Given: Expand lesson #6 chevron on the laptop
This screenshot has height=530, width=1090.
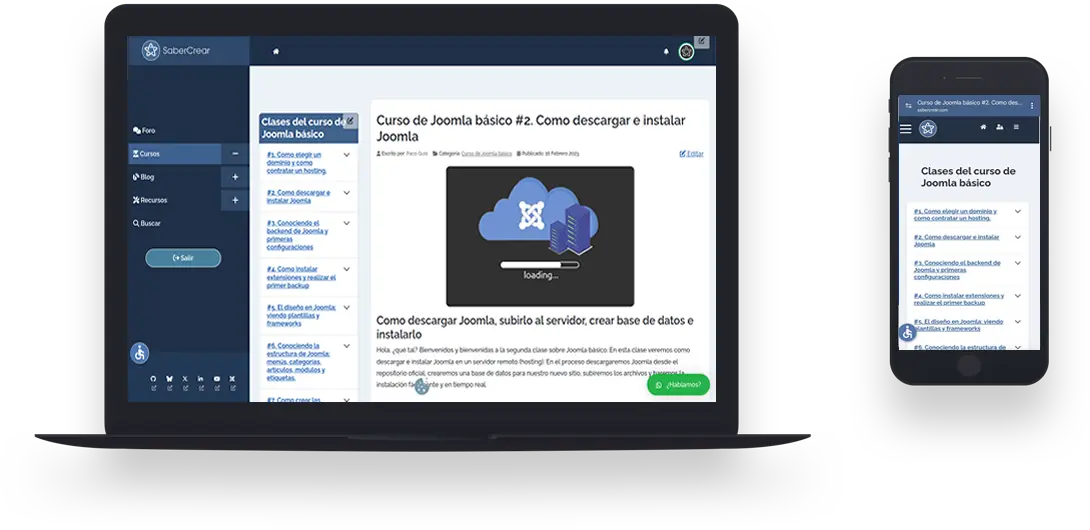Looking at the screenshot, I should coord(346,346).
